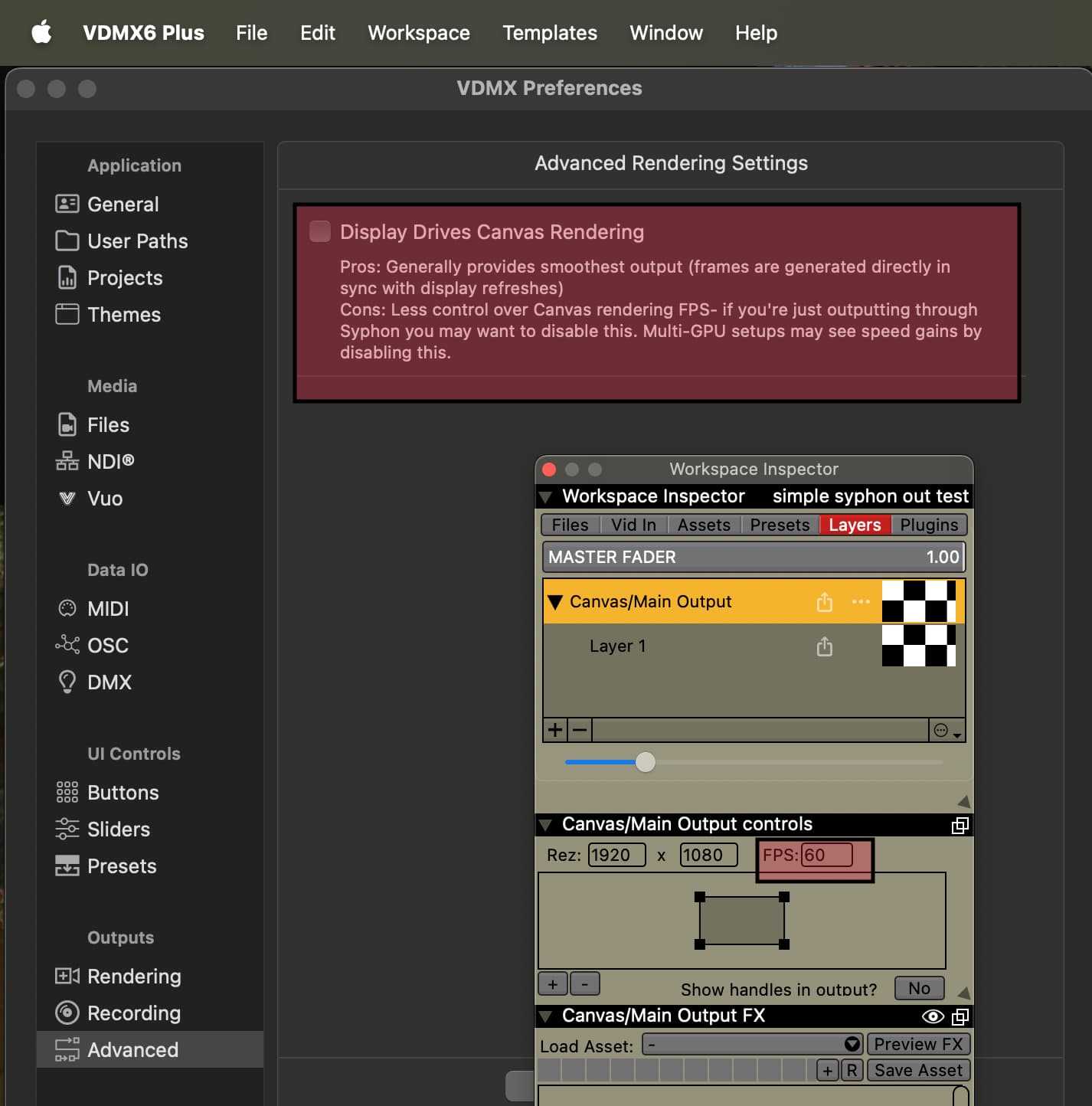Screen dimensions: 1092x1106
Task: Open Recording preferences icon
Action: tap(67, 1013)
